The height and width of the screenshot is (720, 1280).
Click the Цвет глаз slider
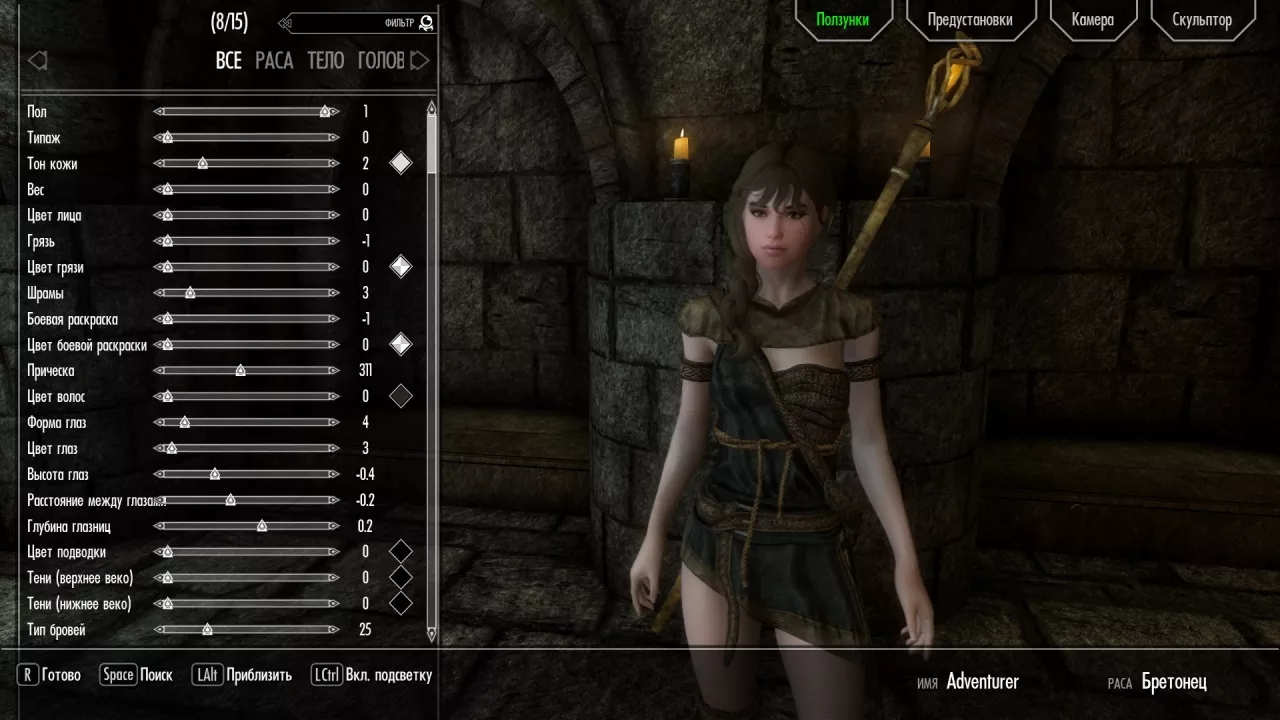pyautogui.click(x=246, y=448)
